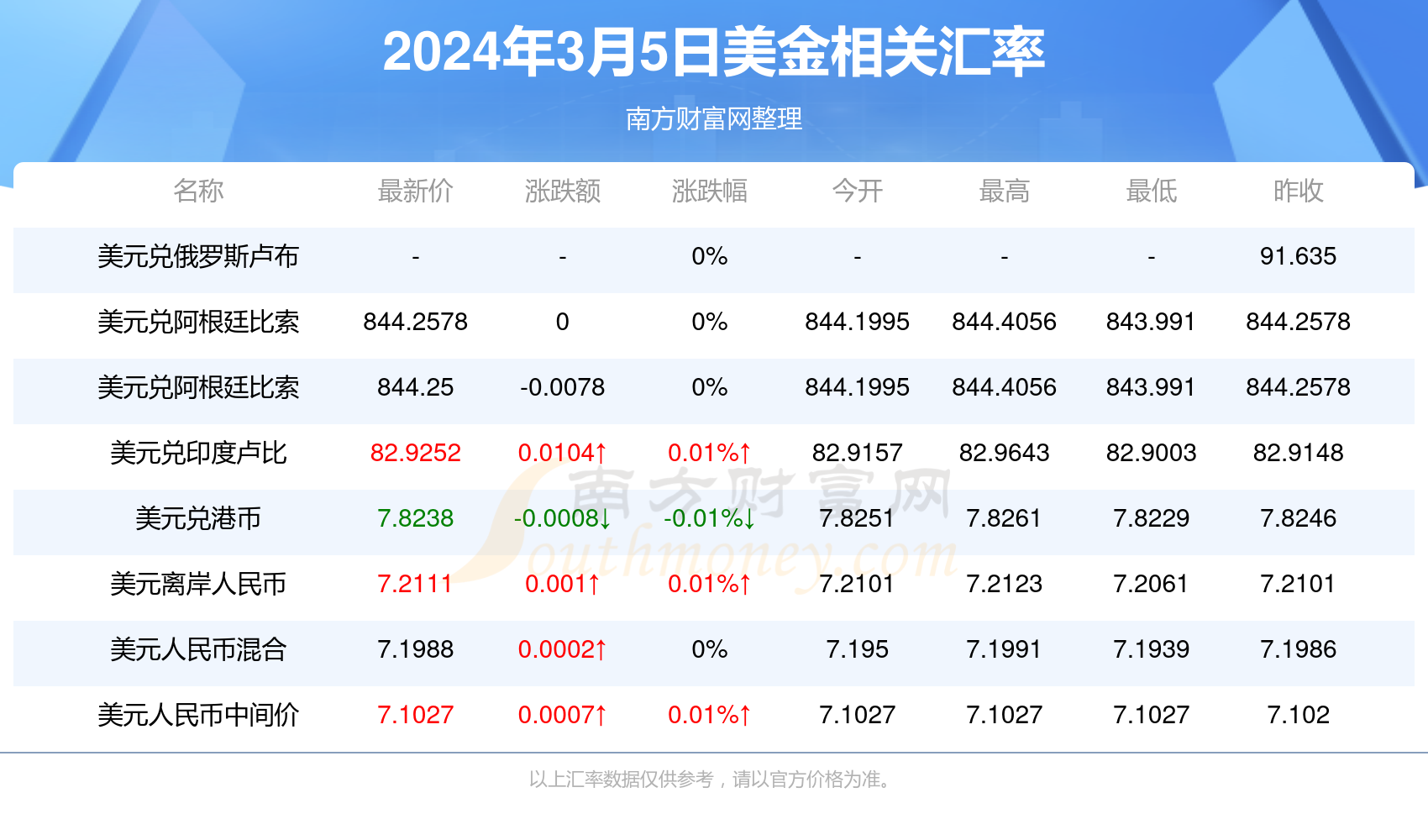Select 美元兑阿根廷比索 in the row with 最新价 844.25
This screenshot has height=840, width=1428.
198,387
